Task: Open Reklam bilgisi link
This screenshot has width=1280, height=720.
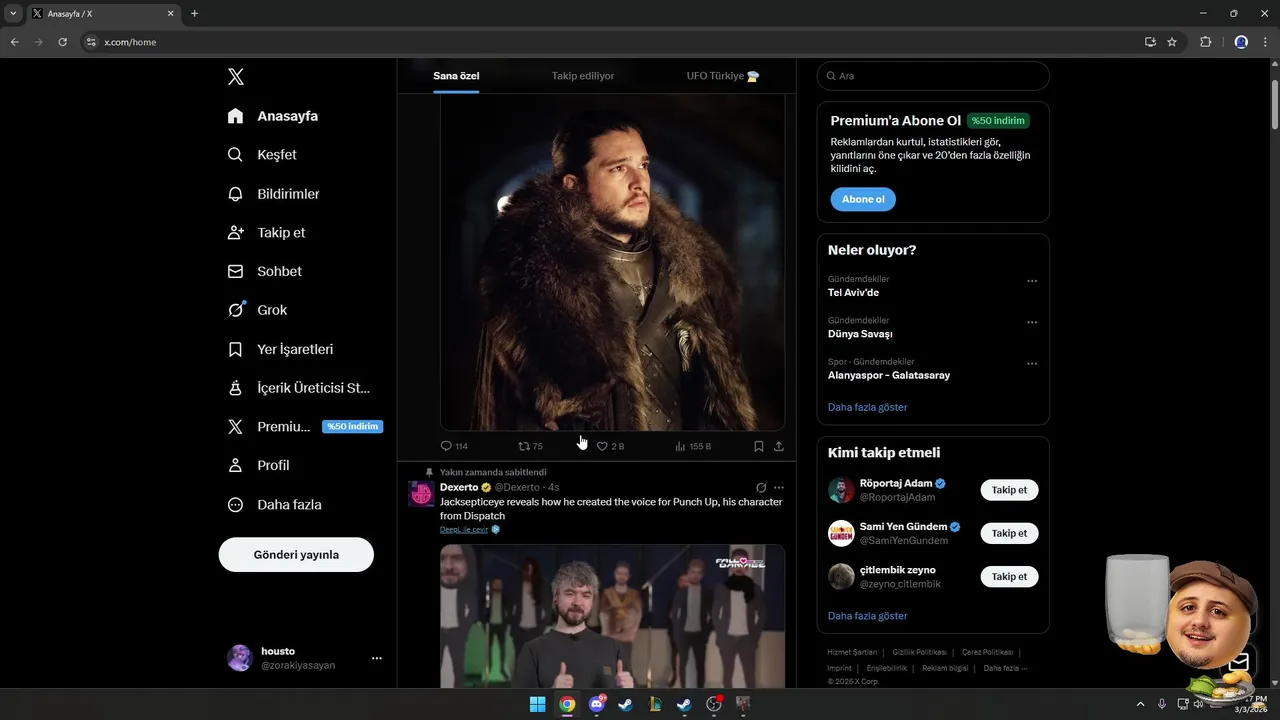Action: coord(945,668)
